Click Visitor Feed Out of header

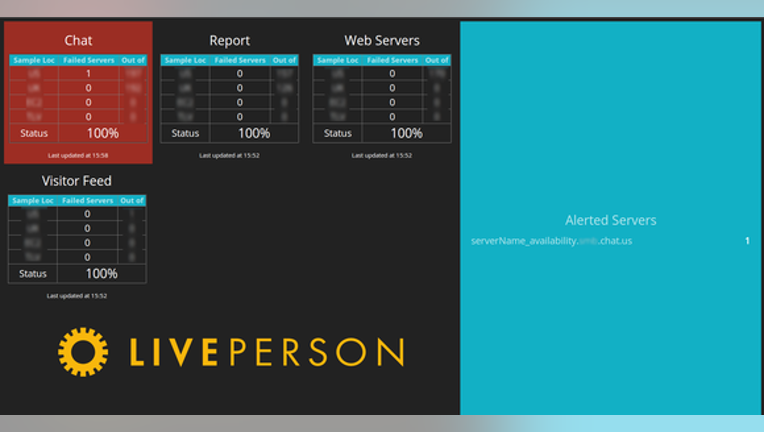coord(132,200)
